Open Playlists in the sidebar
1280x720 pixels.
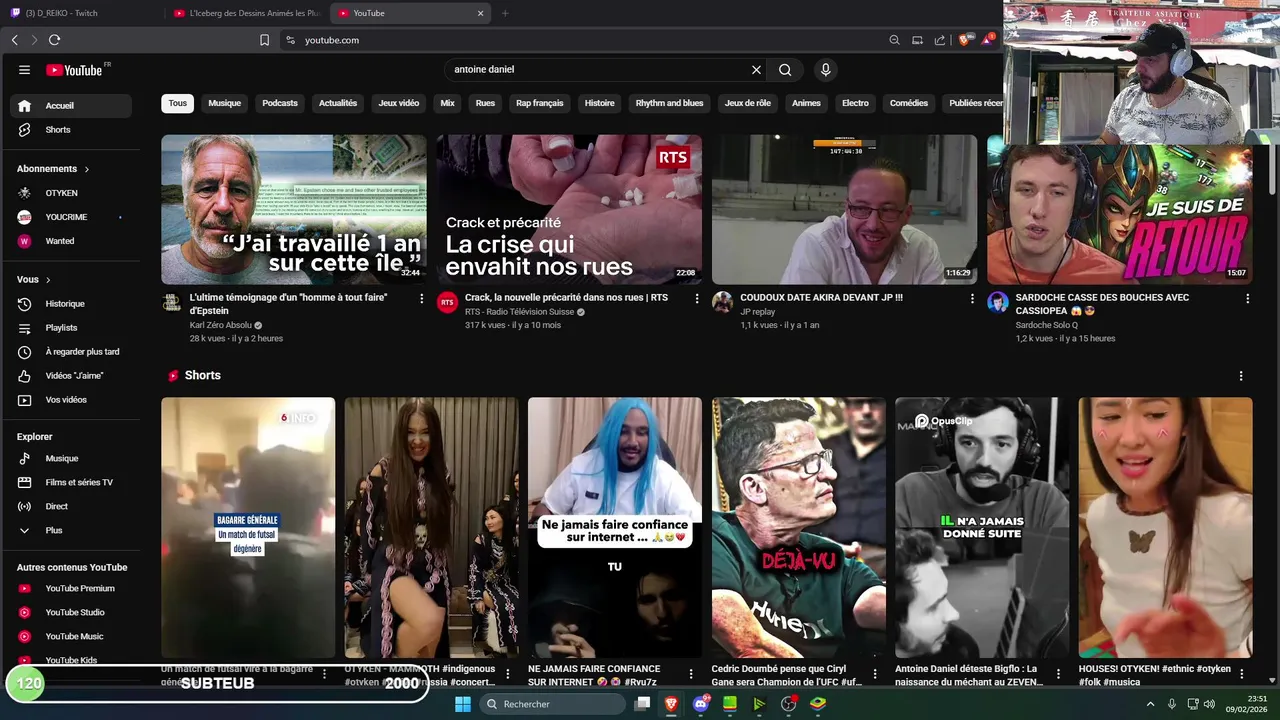pos(71,328)
